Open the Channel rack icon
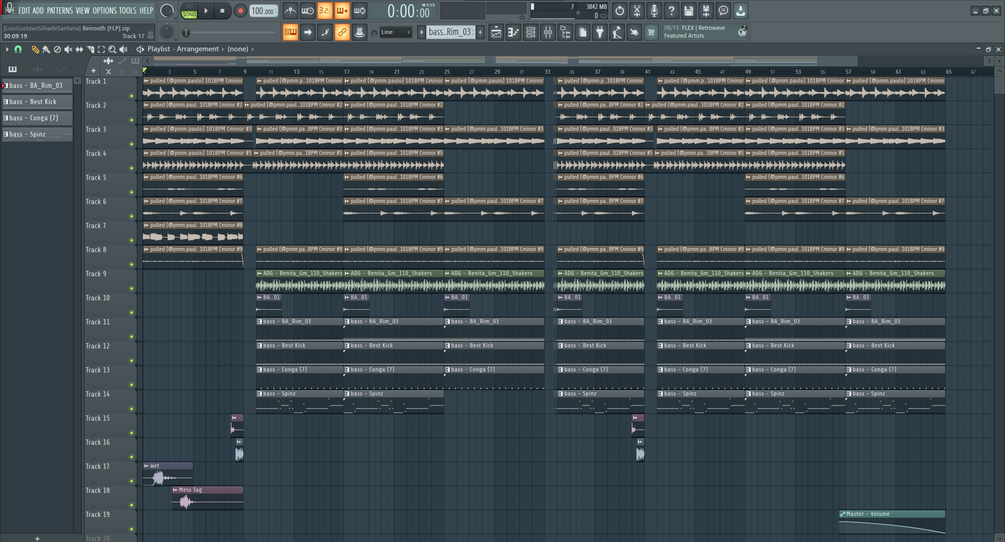The width and height of the screenshot is (1005, 542). click(x=531, y=32)
